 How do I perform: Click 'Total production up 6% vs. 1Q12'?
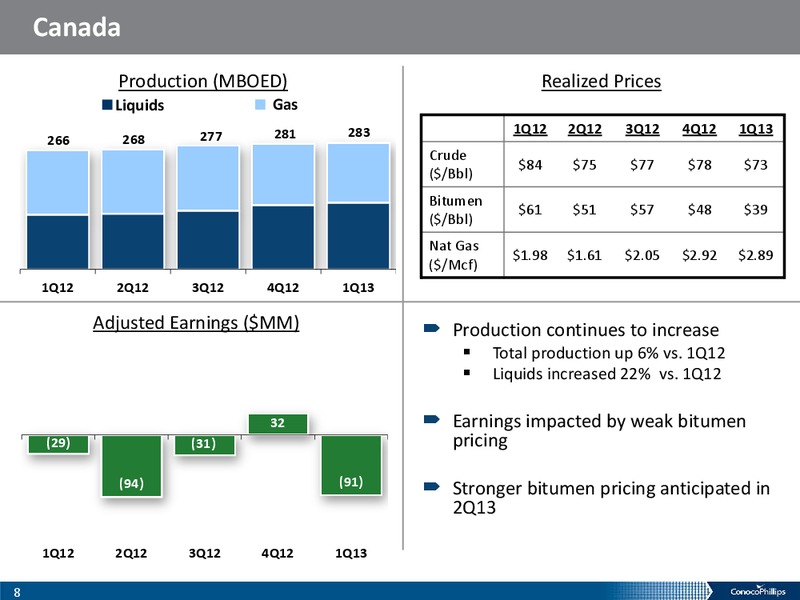tap(609, 353)
